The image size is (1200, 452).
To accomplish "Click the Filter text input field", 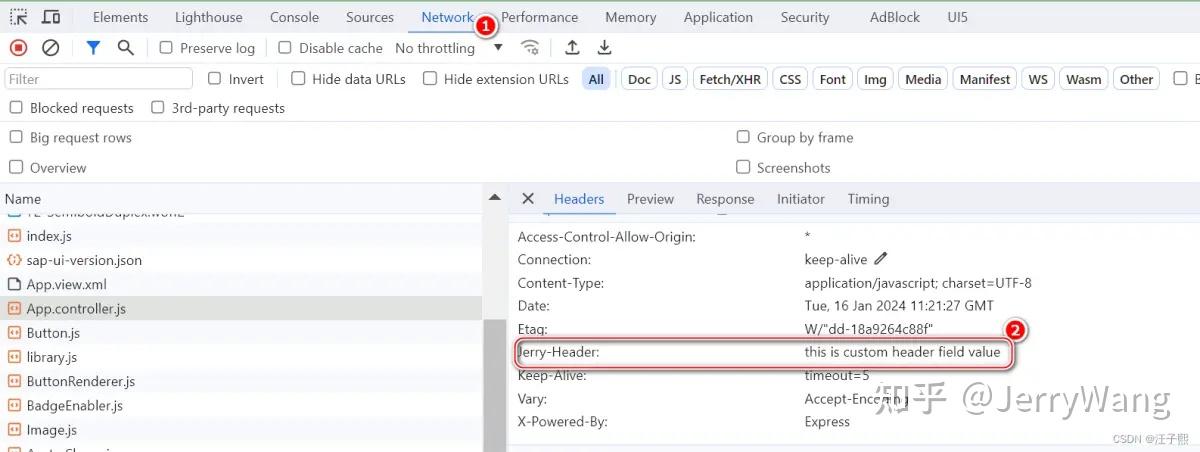I will click(98, 79).
